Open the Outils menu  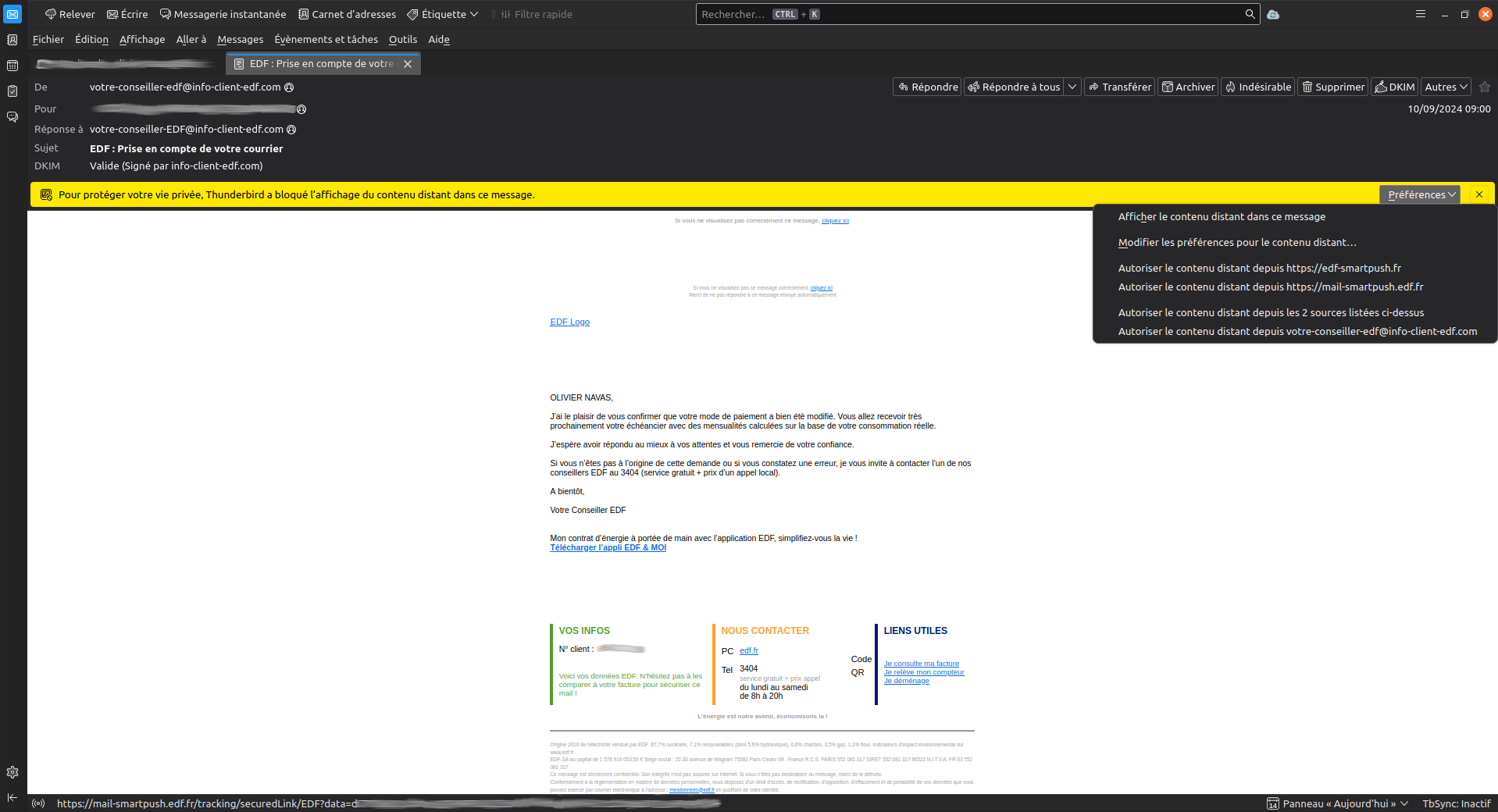pyautogui.click(x=403, y=39)
